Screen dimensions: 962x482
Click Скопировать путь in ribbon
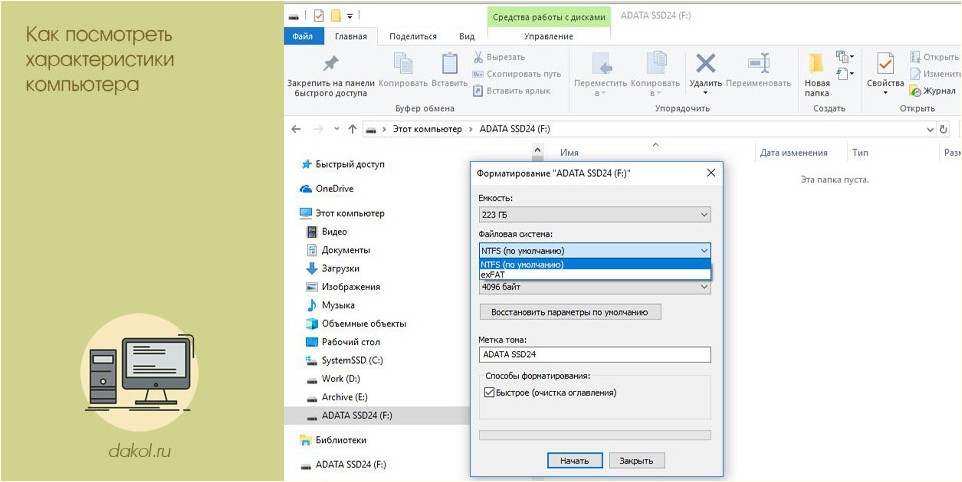[517, 74]
